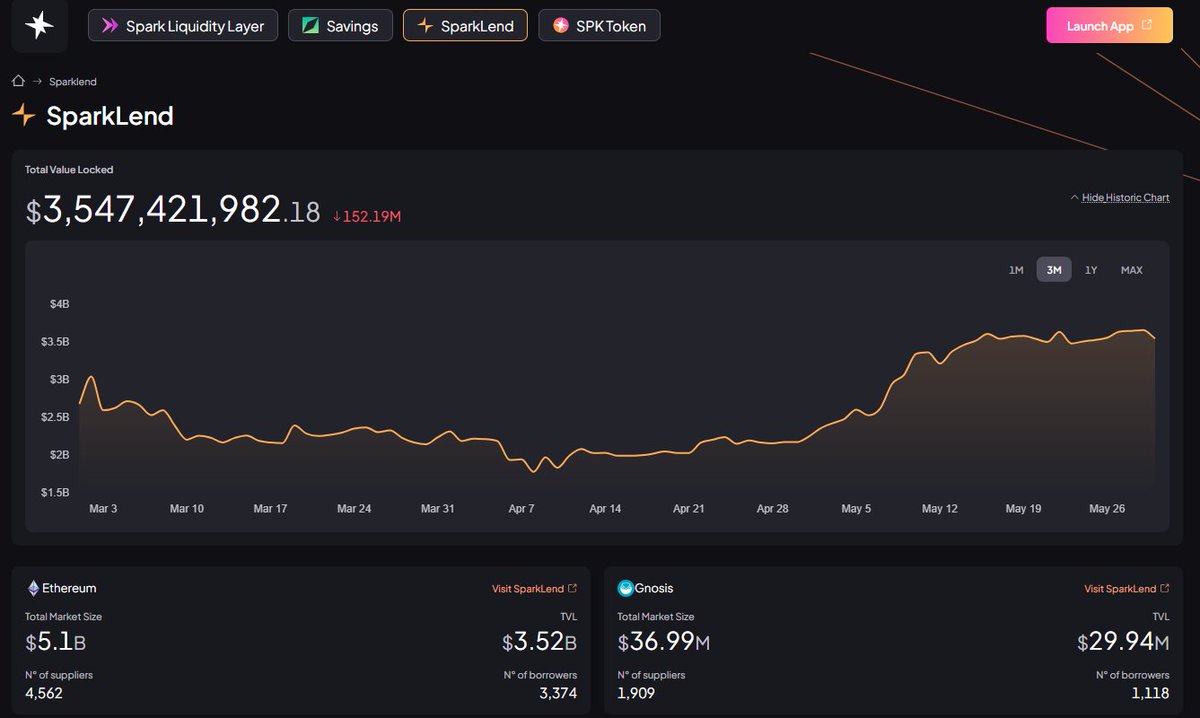Open the Savings tab

pos(340,26)
